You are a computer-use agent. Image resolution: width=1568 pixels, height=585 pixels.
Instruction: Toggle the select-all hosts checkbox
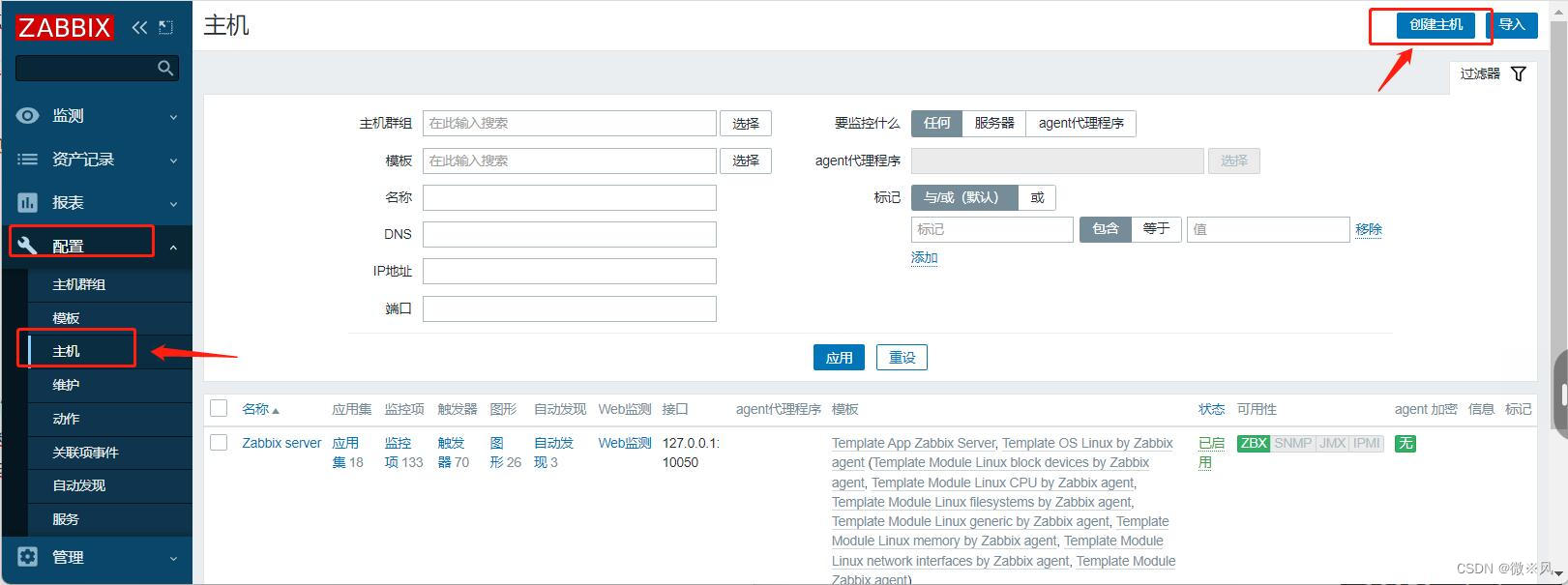(x=219, y=408)
